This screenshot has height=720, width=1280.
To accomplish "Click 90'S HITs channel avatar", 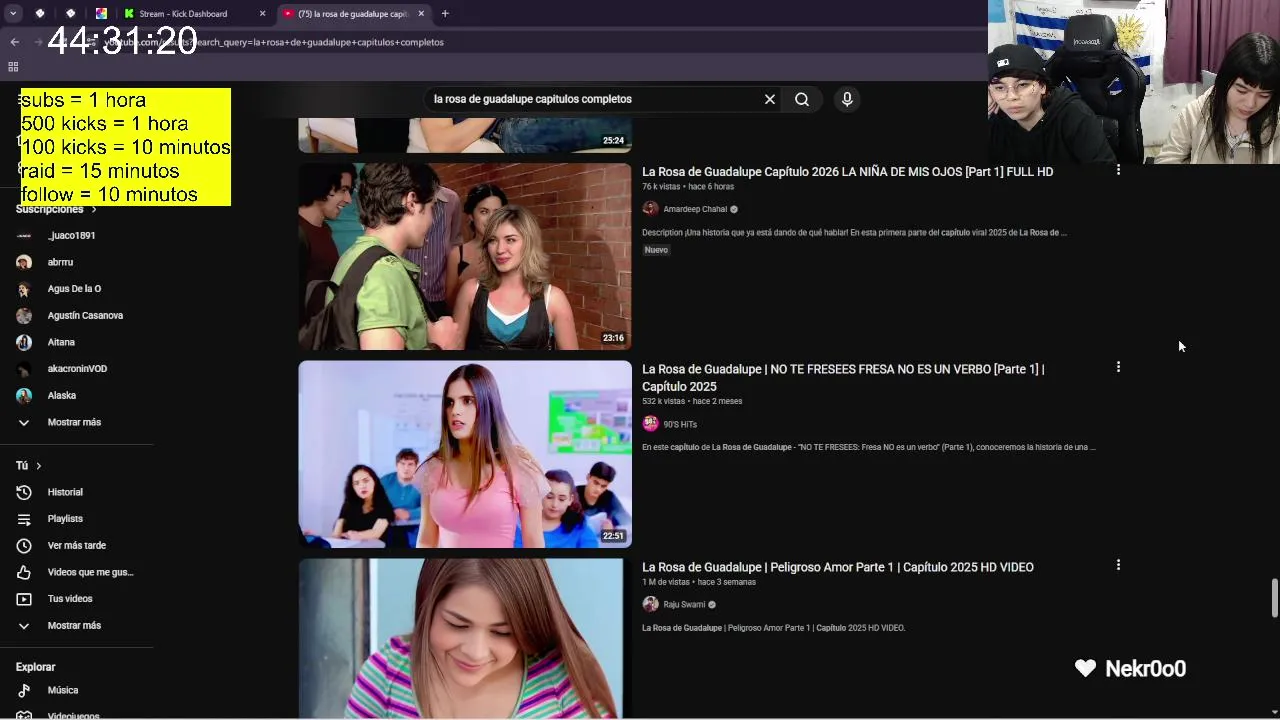I will (650, 424).
